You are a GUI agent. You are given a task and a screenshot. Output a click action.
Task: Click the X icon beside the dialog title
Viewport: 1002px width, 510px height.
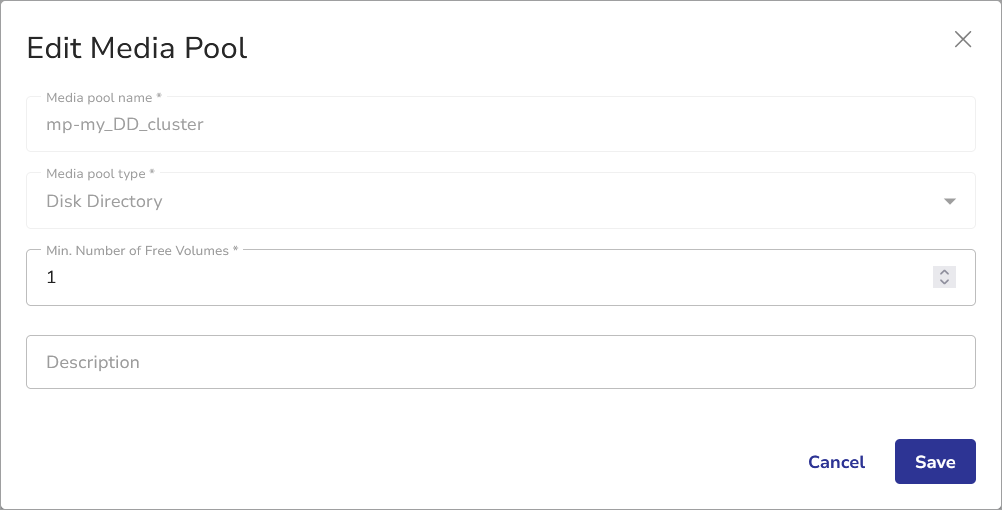tap(963, 40)
